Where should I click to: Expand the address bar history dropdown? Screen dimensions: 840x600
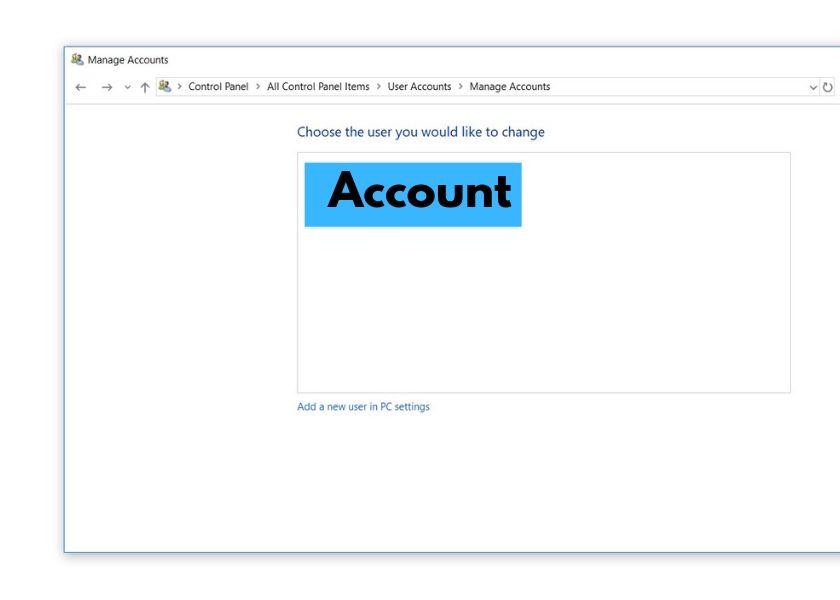(813, 87)
